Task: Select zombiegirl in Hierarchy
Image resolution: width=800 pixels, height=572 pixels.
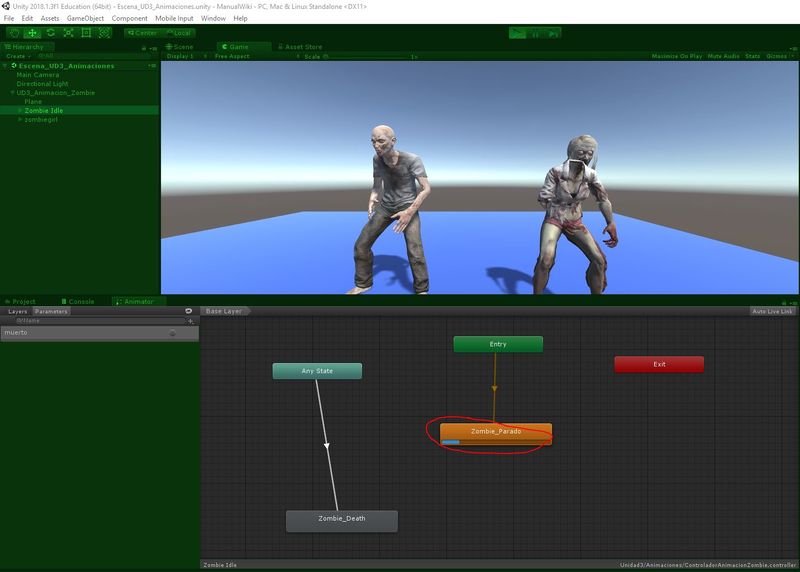Action: 41,119
